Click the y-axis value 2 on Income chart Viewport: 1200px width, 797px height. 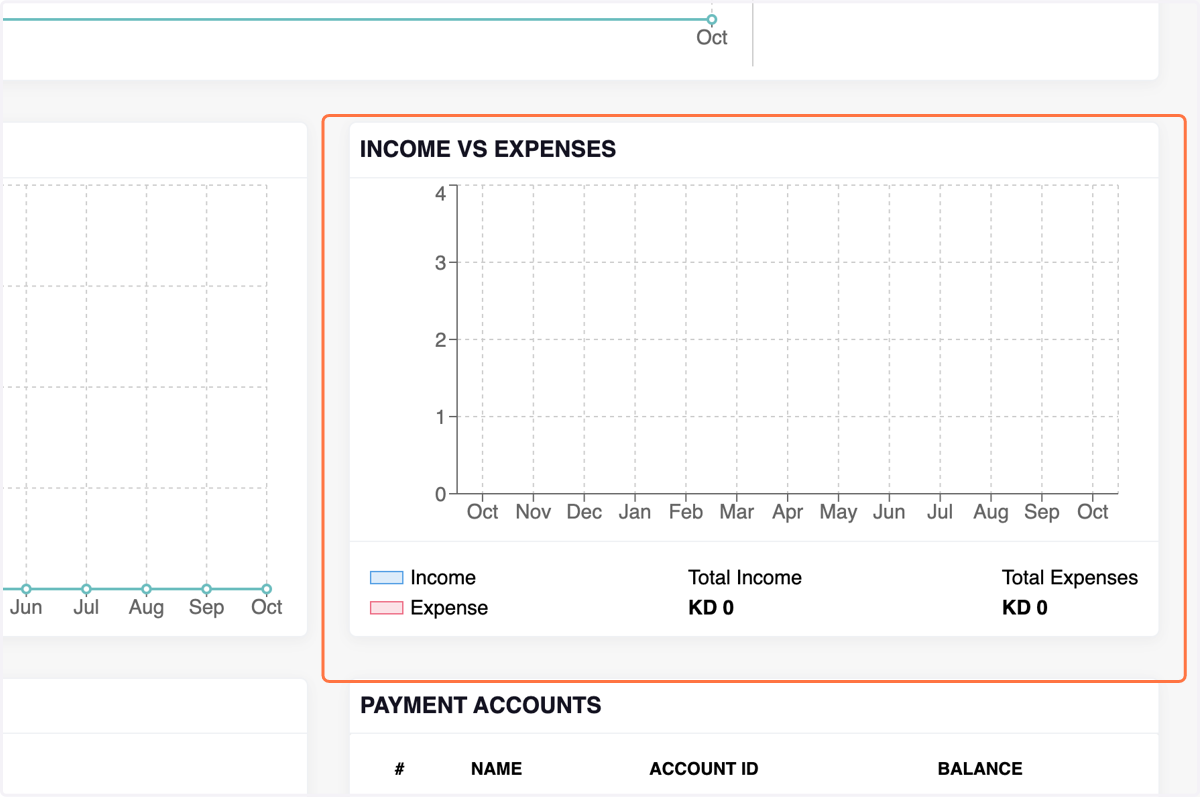(440, 340)
